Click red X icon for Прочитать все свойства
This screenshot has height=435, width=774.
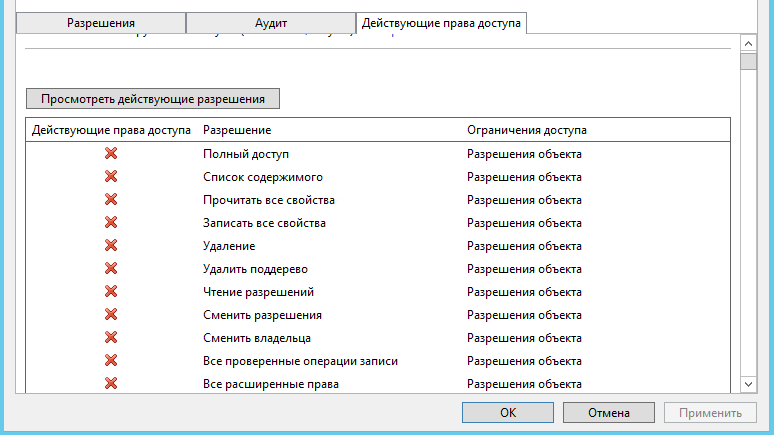point(111,199)
